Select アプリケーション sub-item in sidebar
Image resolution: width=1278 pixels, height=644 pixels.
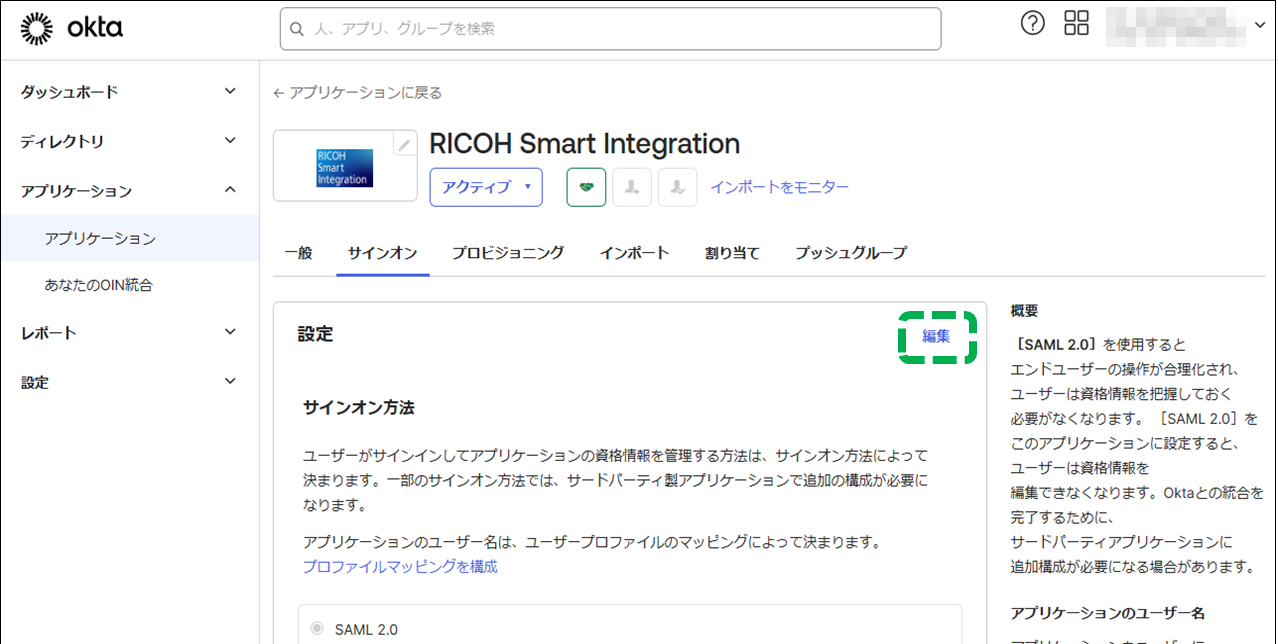point(130,238)
